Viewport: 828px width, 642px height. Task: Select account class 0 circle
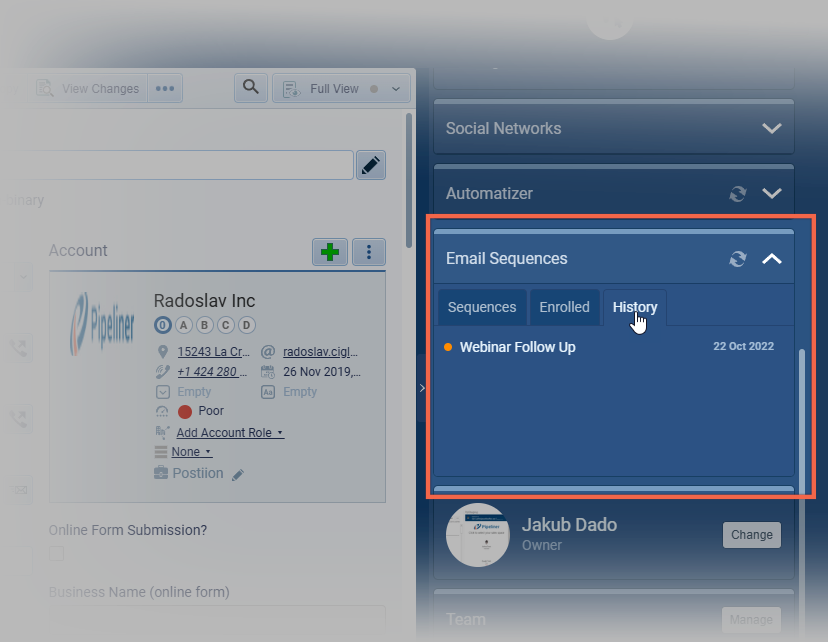coord(163,325)
